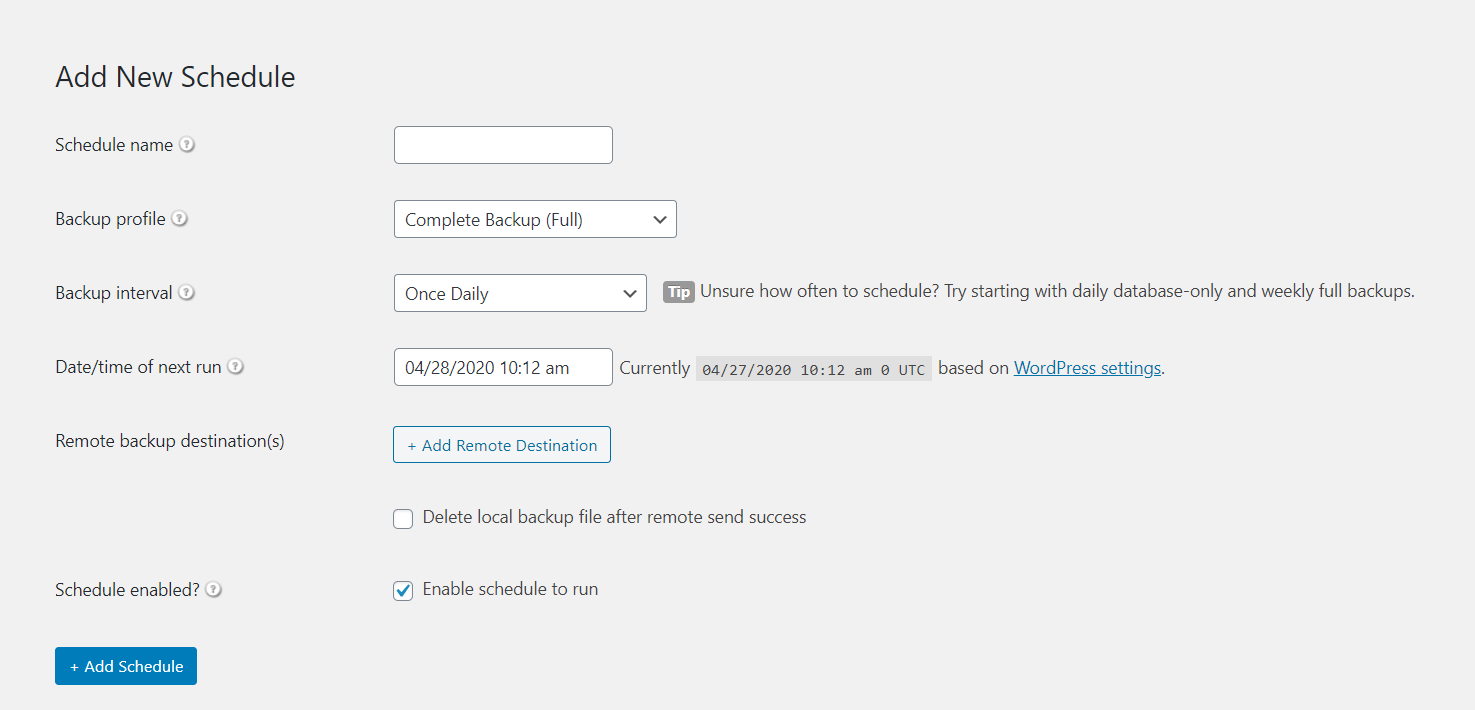This screenshot has height=710, width=1475.
Task: Click the Backup interval help question icon
Action: (x=186, y=293)
